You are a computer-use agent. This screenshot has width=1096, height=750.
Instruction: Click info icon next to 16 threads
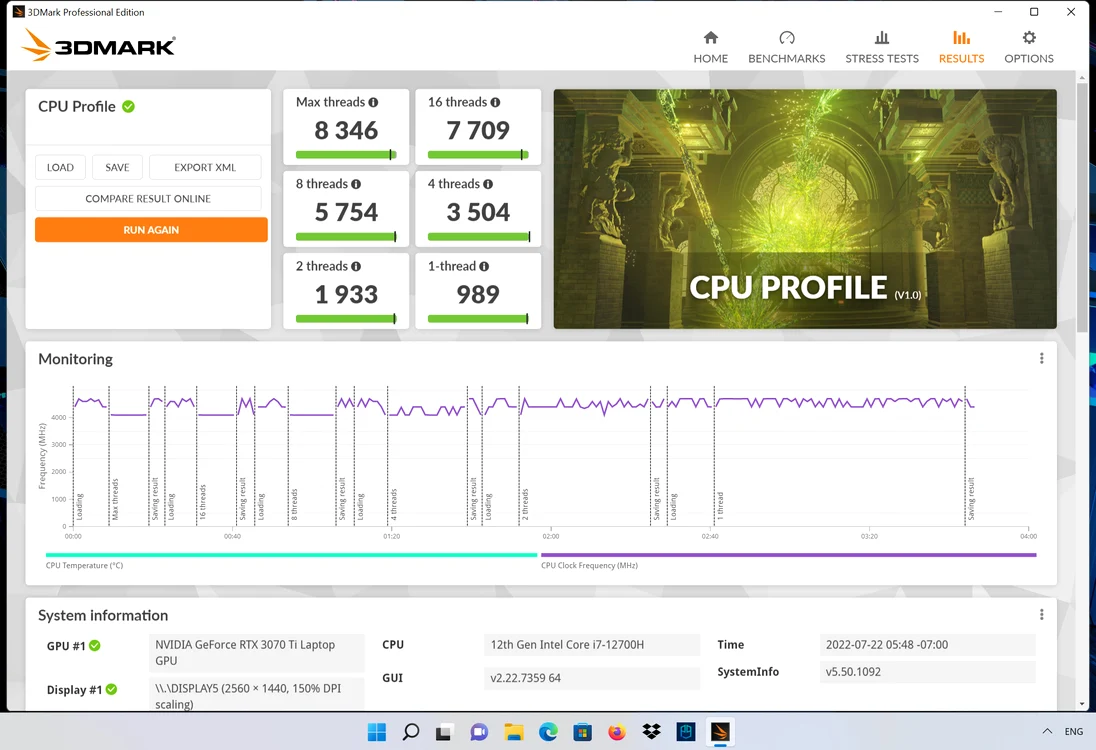tap(495, 103)
